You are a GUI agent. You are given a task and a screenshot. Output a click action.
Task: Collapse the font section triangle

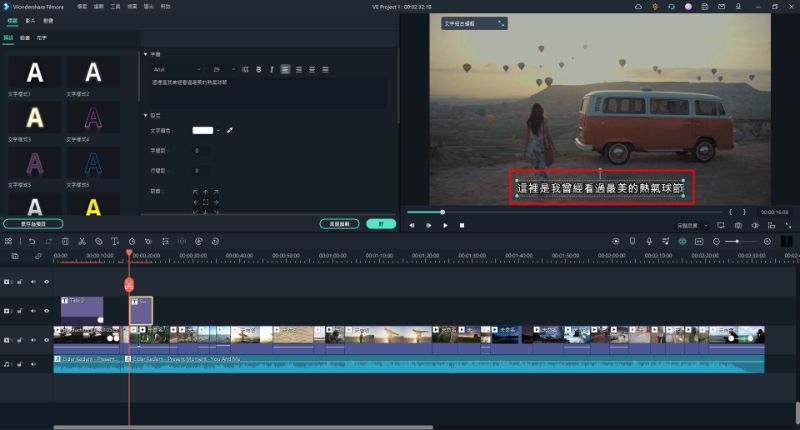pyautogui.click(x=145, y=54)
